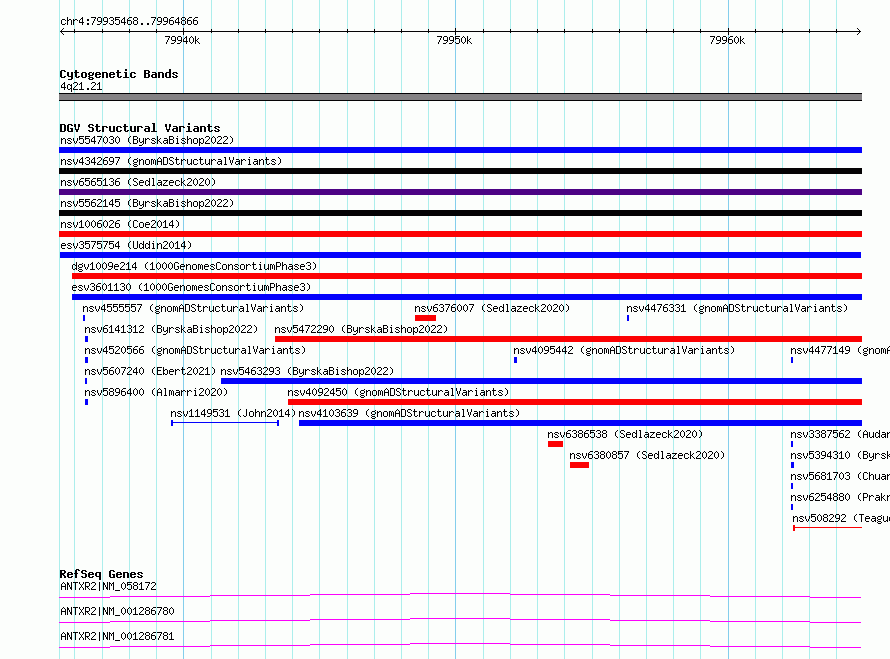Click the 79960k ruler position
The width and height of the screenshot is (890, 659).
click(x=727, y=40)
